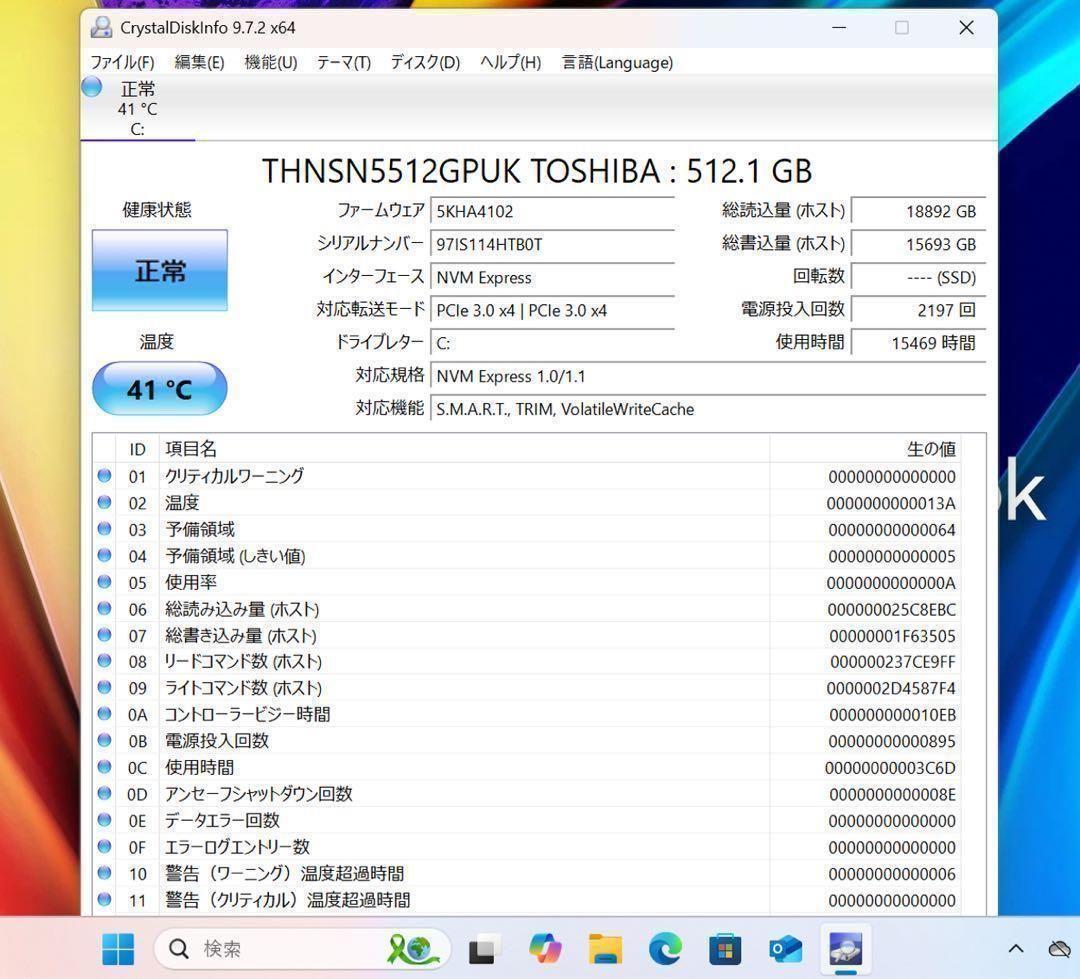The height and width of the screenshot is (979, 1080).
Task: Click the OneDrive cloud icon in the system tray
Action: pos(1059,948)
